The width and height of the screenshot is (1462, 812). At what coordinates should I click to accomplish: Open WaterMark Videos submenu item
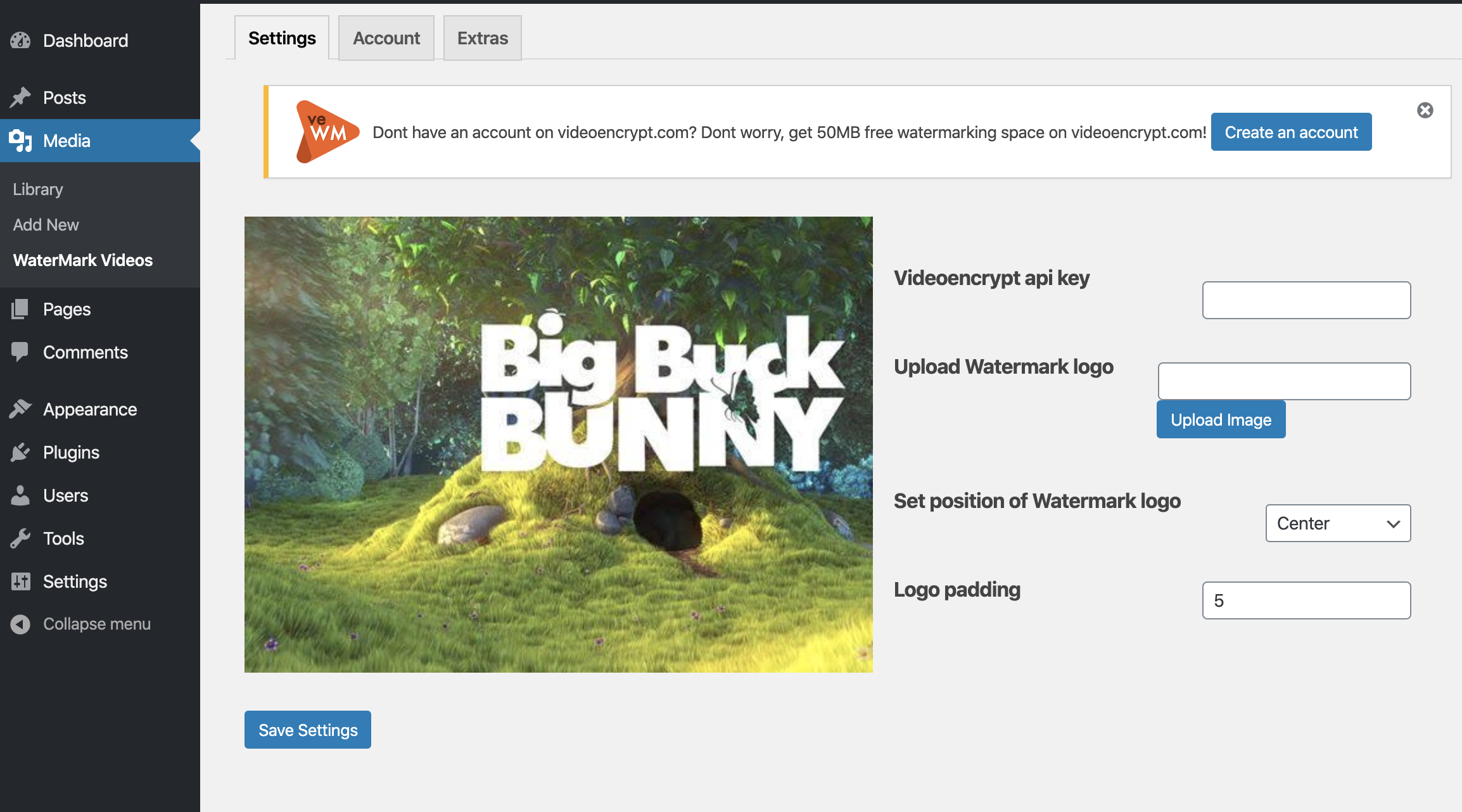[x=83, y=260]
